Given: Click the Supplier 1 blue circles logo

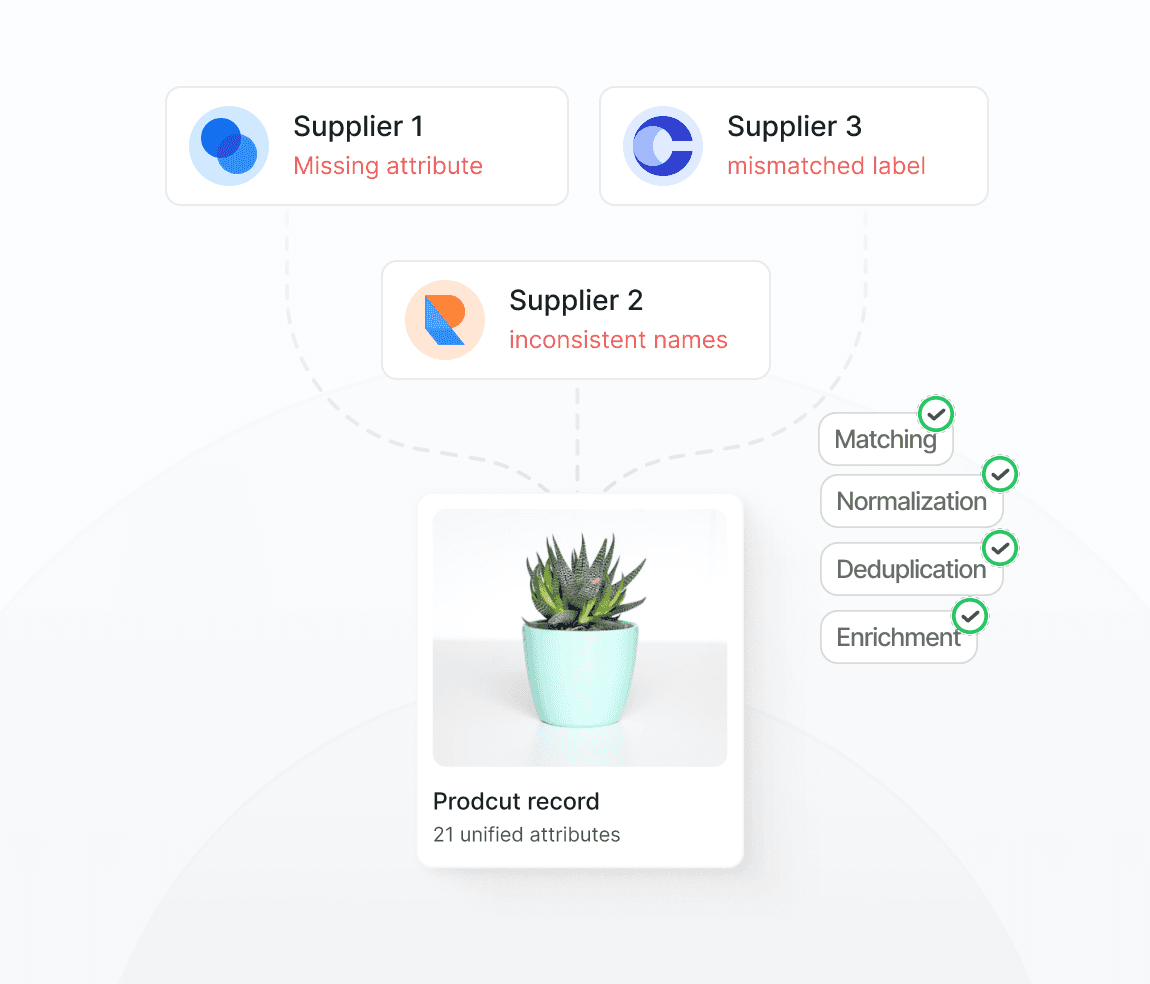Looking at the screenshot, I should pos(229,146).
